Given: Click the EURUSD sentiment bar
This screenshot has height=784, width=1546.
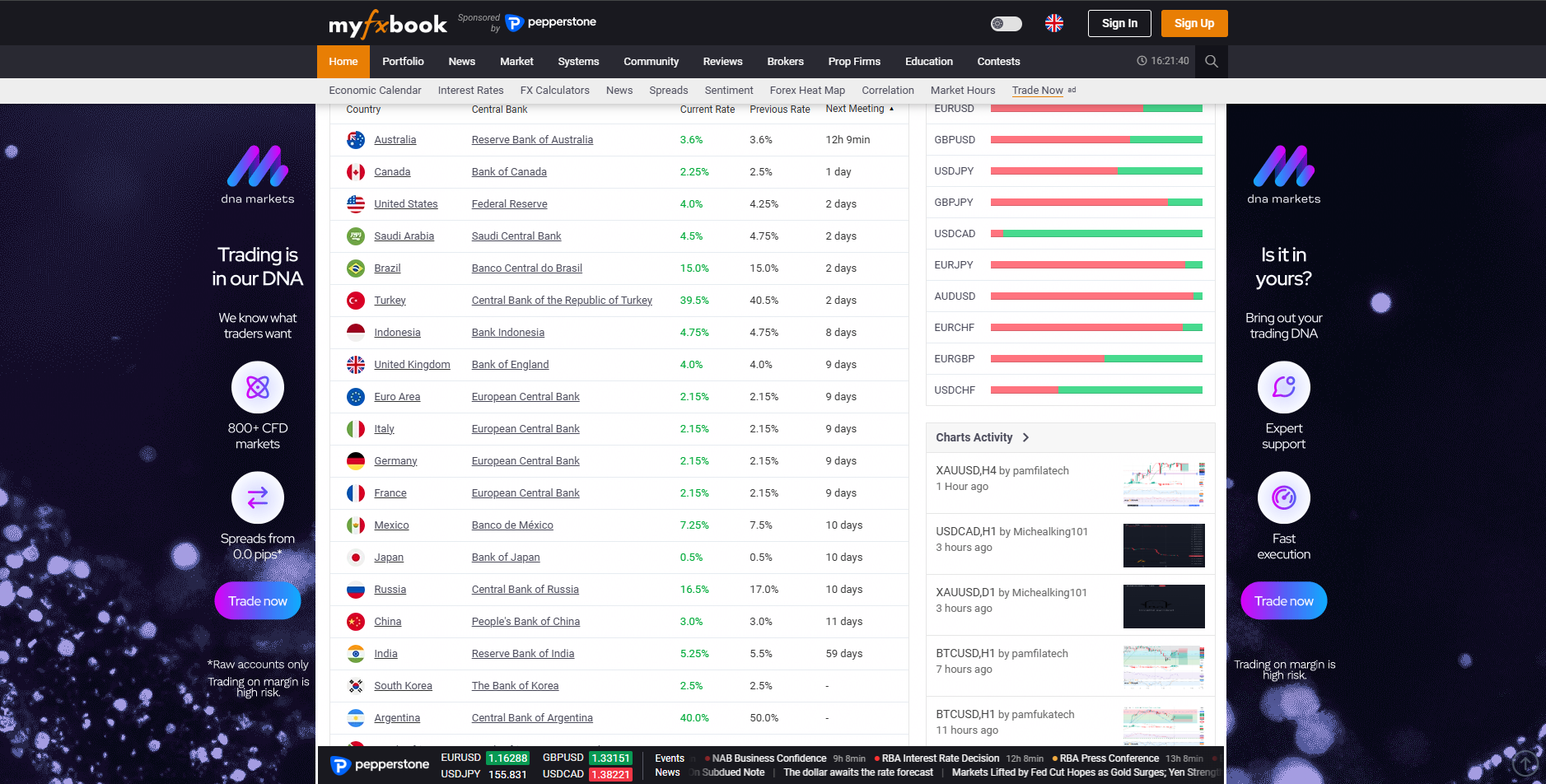Looking at the screenshot, I should (x=1095, y=109).
